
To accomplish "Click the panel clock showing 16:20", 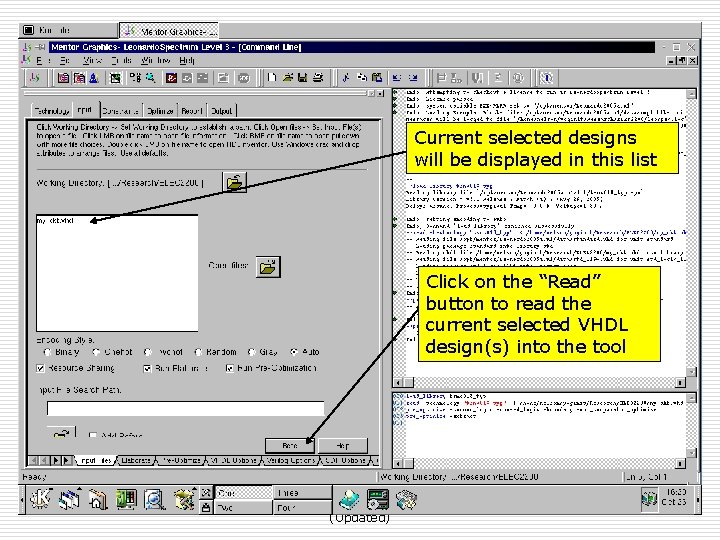I will [674, 497].
